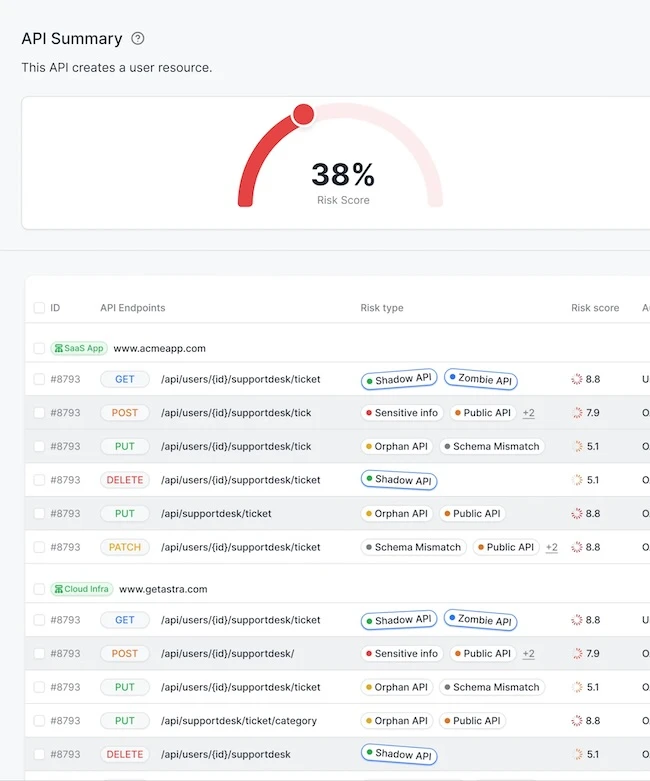Check the www.acmeapp.com group checkbox
650x781 pixels.
(x=39, y=349)
